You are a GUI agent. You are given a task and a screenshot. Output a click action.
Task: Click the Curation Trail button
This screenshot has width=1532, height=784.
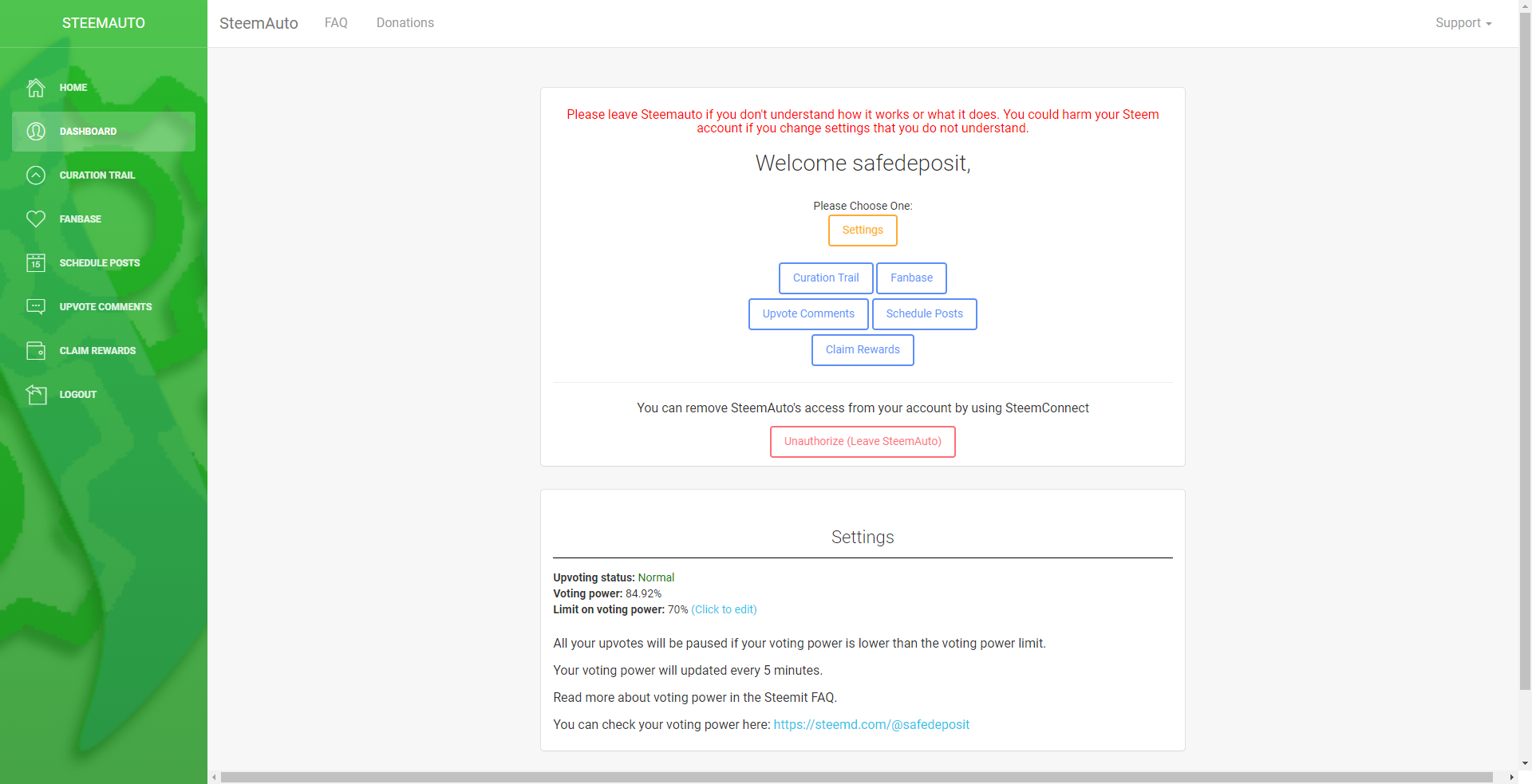pyautogui.click(x=826, y=278)
